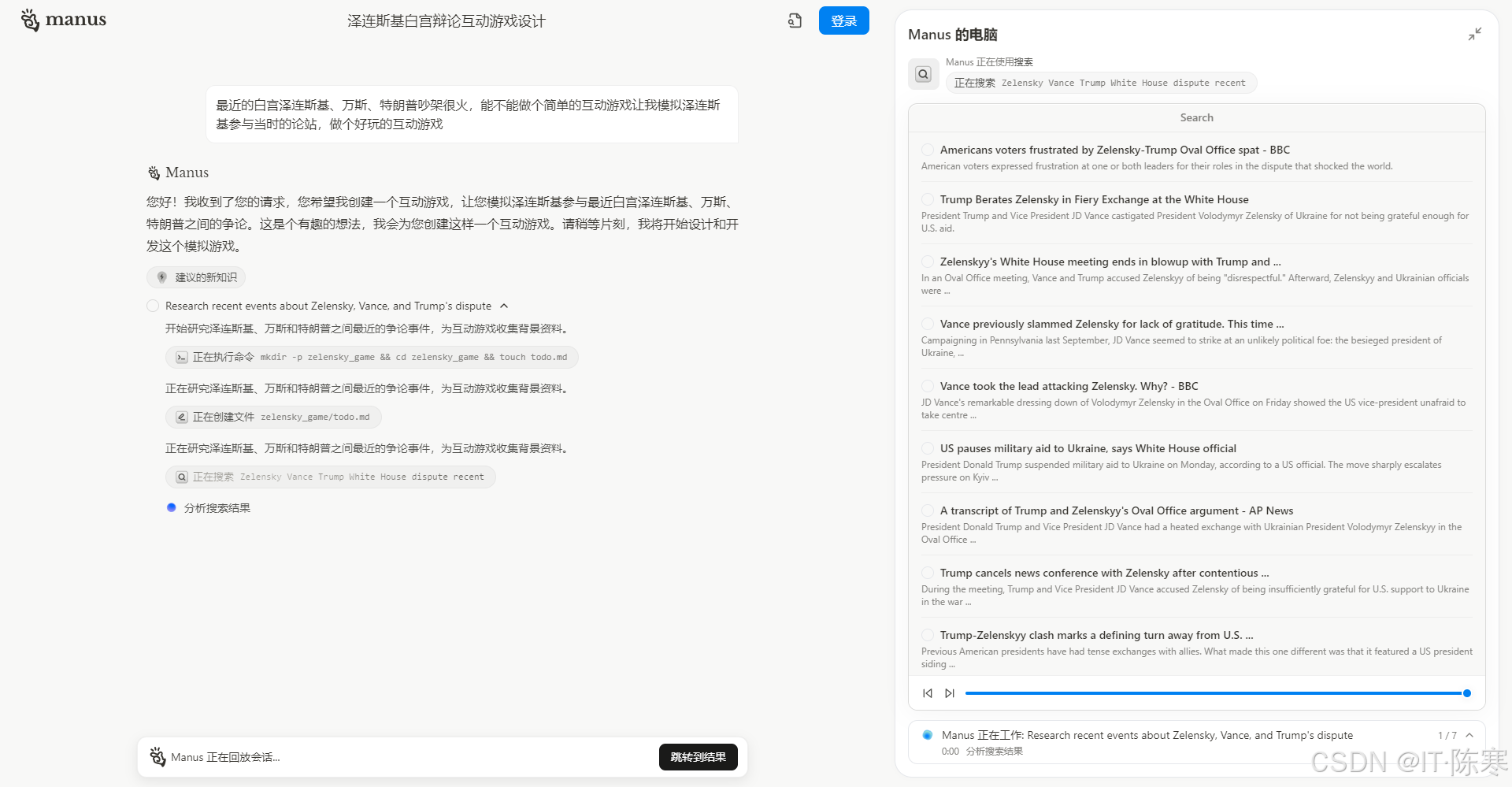Click 跳转到结果 button
This screenshot has height=787, width=1512.
(x=698, y=757)
